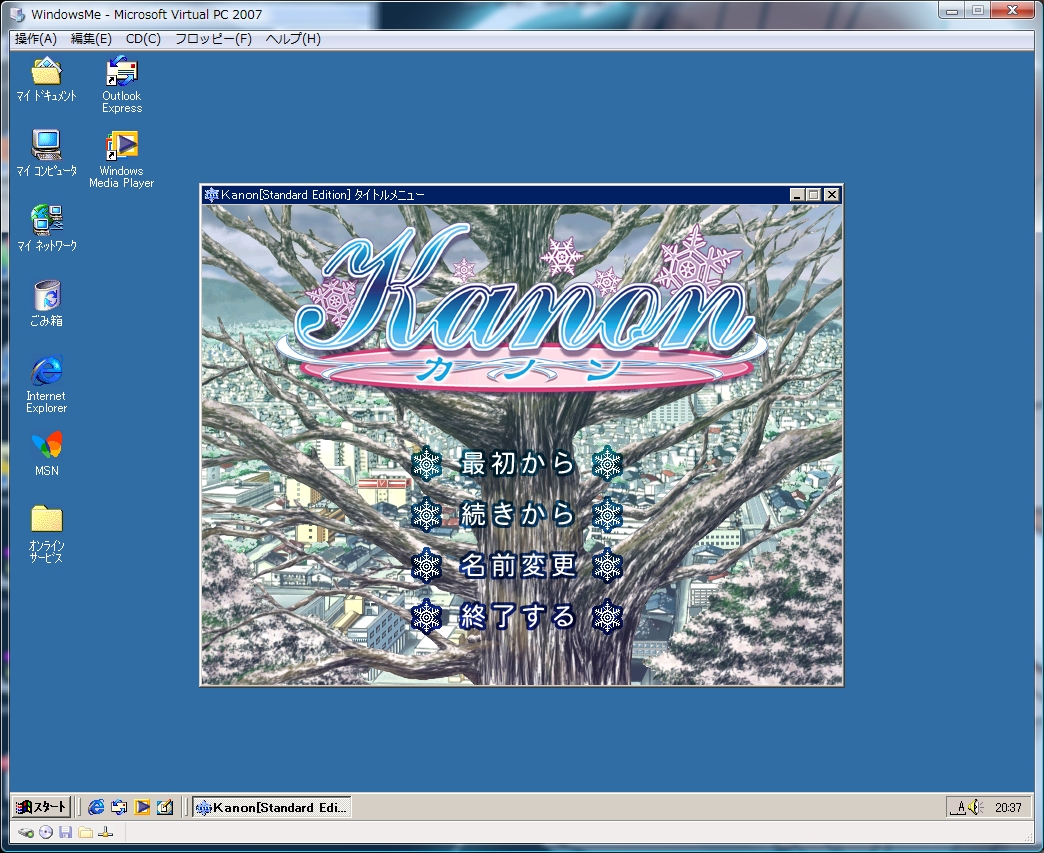This screenshot has height=853, width=1044.
Task: Open the 操作(A) menu
Action: click(36, 39)
